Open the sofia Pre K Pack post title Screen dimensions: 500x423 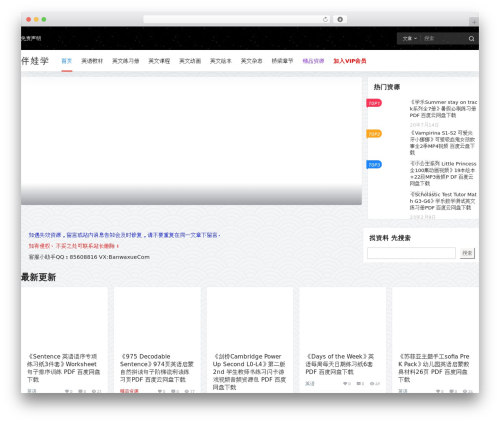(x=434, y=368)
